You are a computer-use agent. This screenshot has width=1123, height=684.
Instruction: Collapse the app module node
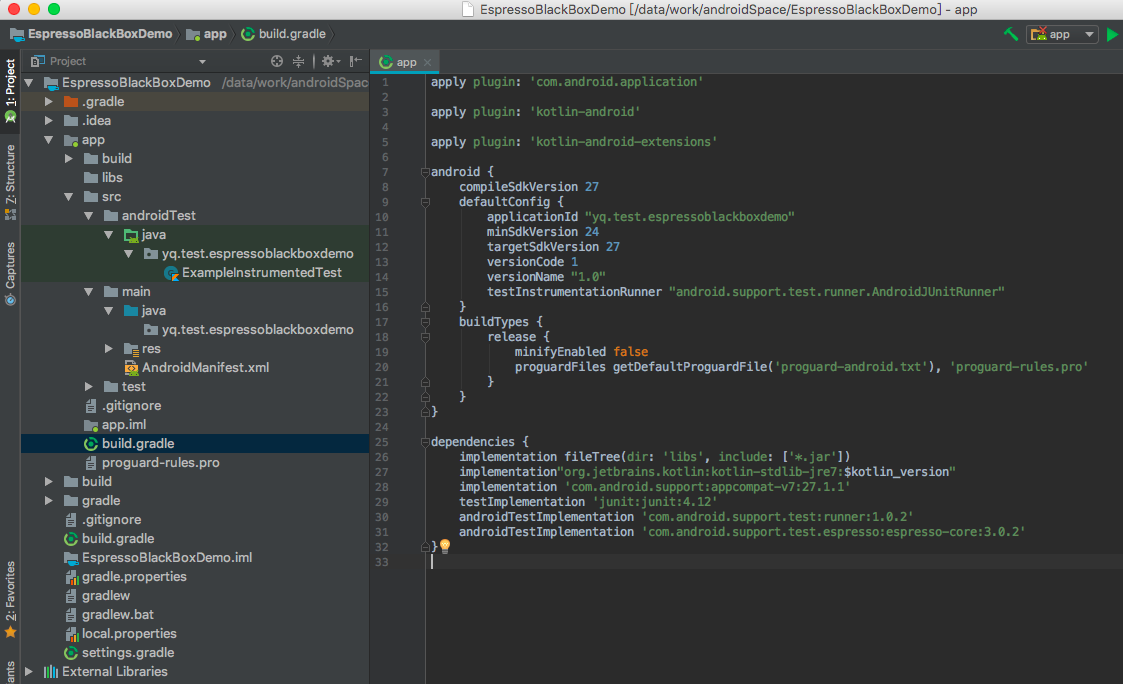(x=49, y=140)
